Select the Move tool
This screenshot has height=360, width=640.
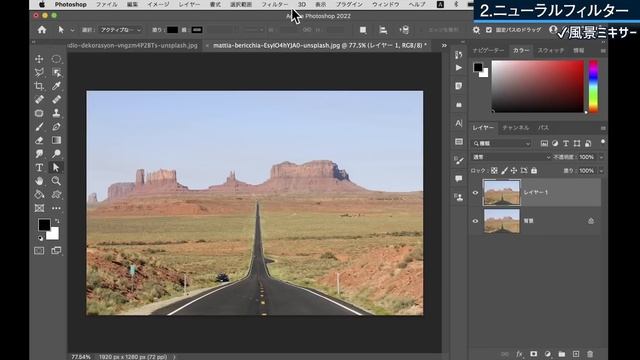click(39, 59)
